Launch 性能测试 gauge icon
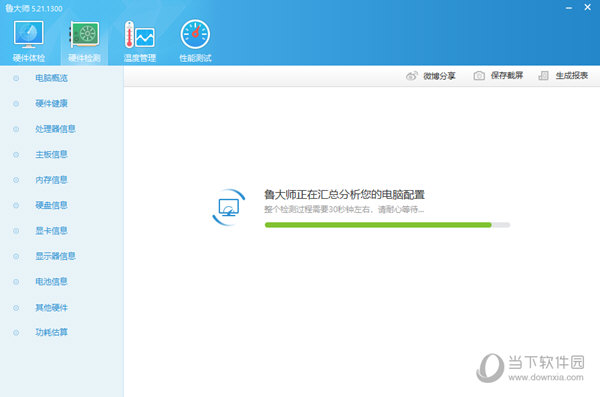 (195, 34)
